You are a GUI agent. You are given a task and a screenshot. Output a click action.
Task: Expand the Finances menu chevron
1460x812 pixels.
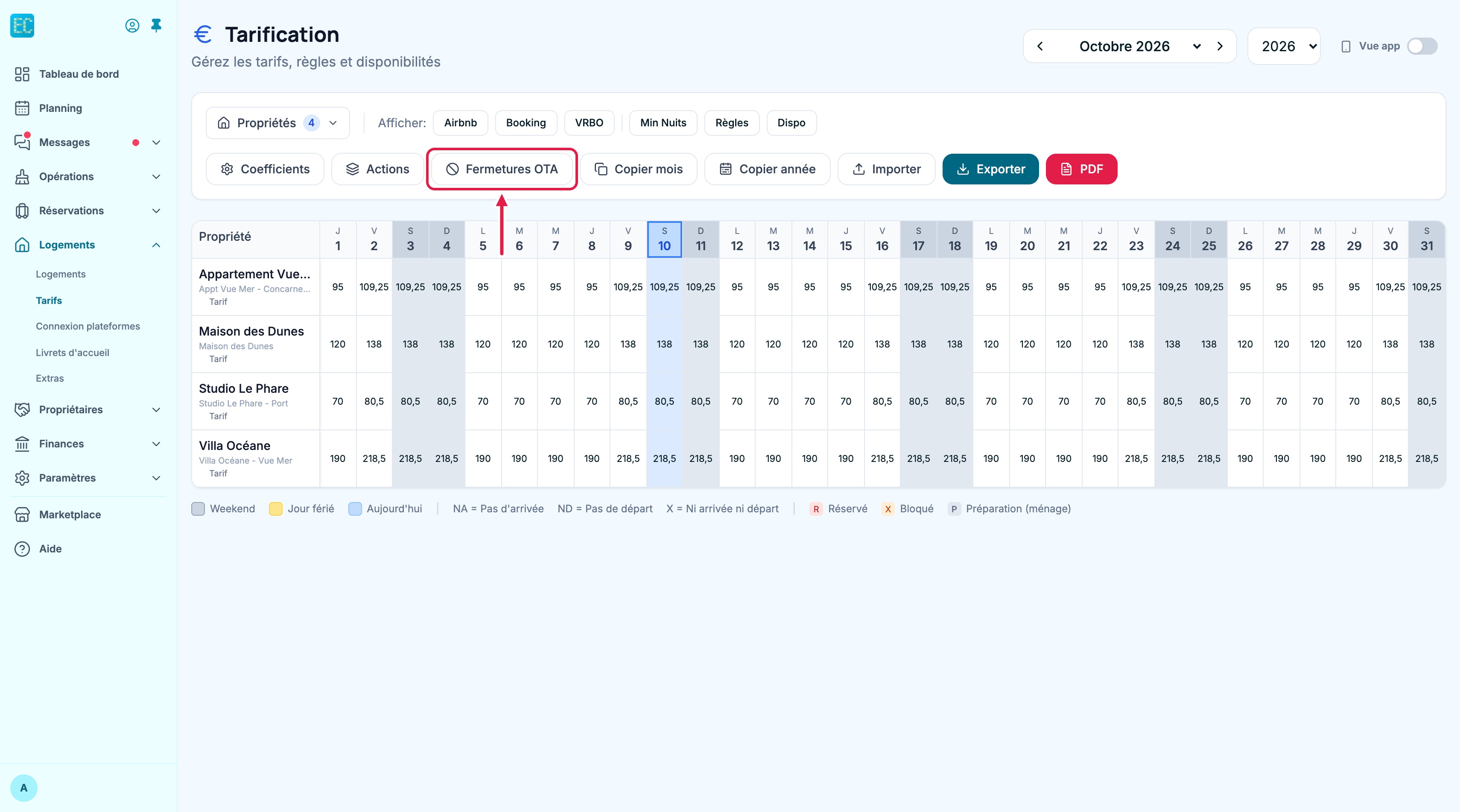156,444
